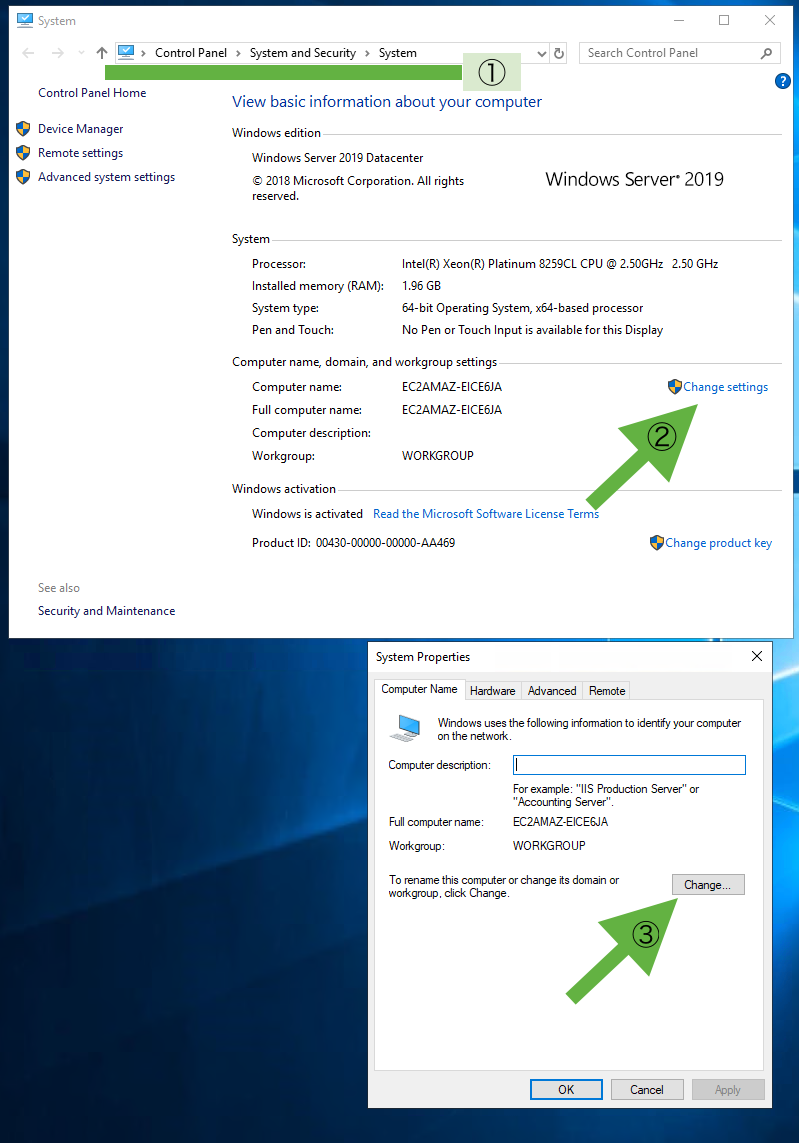
Task: Click the Up one level arrow
Action: (101, 53)
